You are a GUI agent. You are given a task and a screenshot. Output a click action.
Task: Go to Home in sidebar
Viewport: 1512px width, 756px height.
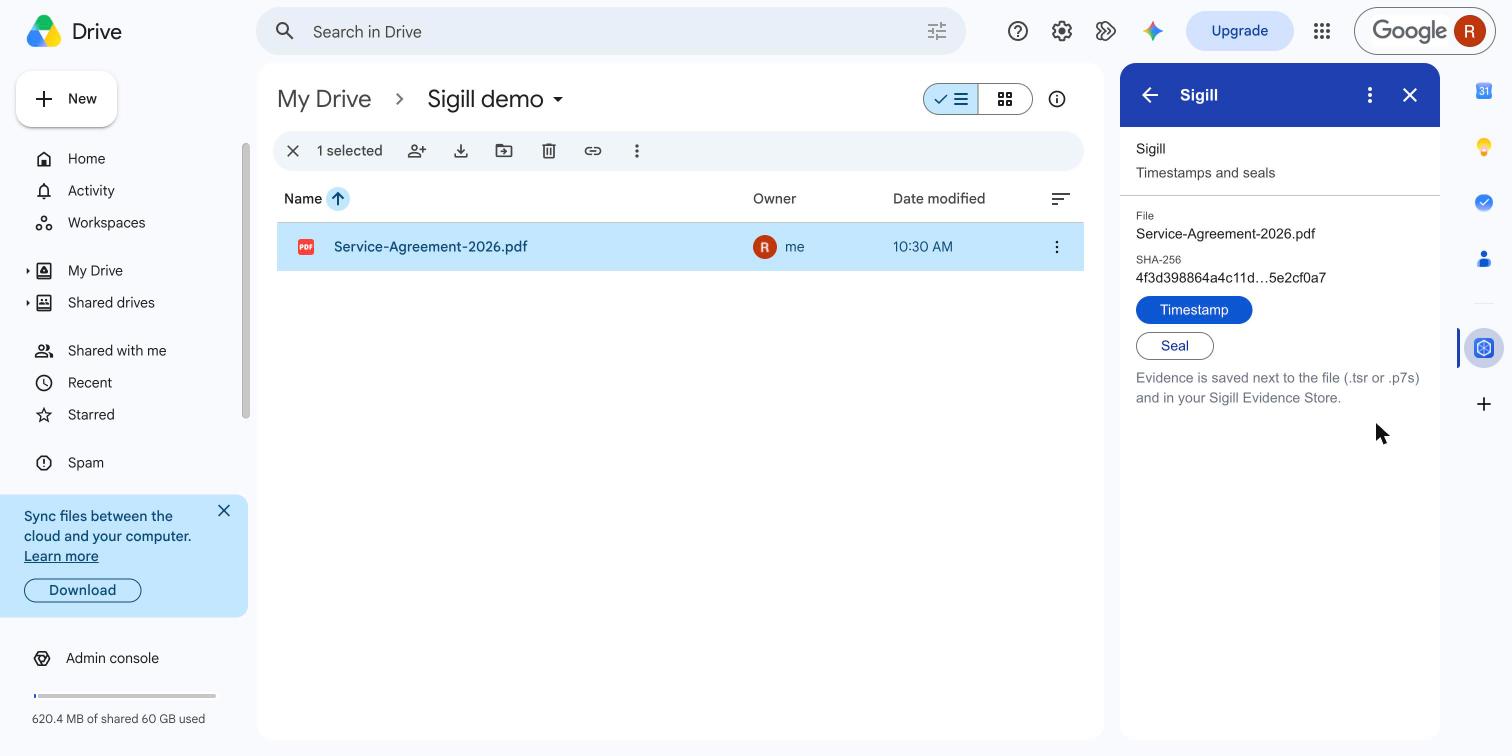tap(86, 159)
